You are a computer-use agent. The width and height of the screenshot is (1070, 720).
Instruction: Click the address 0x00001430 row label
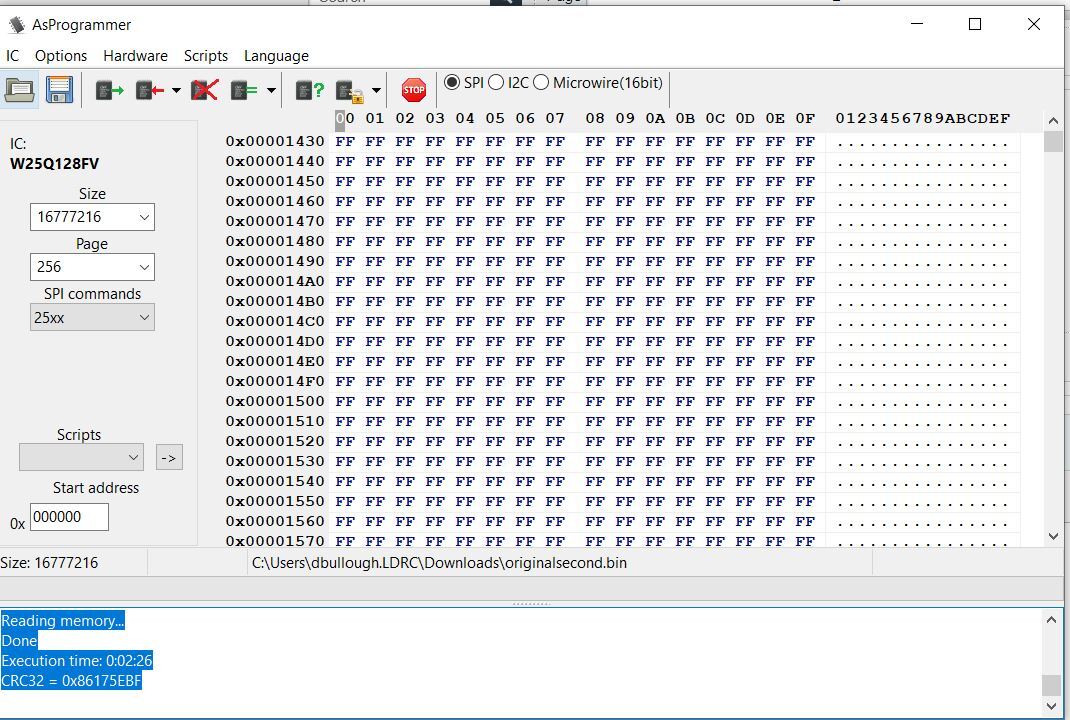[x=275, y=141]
